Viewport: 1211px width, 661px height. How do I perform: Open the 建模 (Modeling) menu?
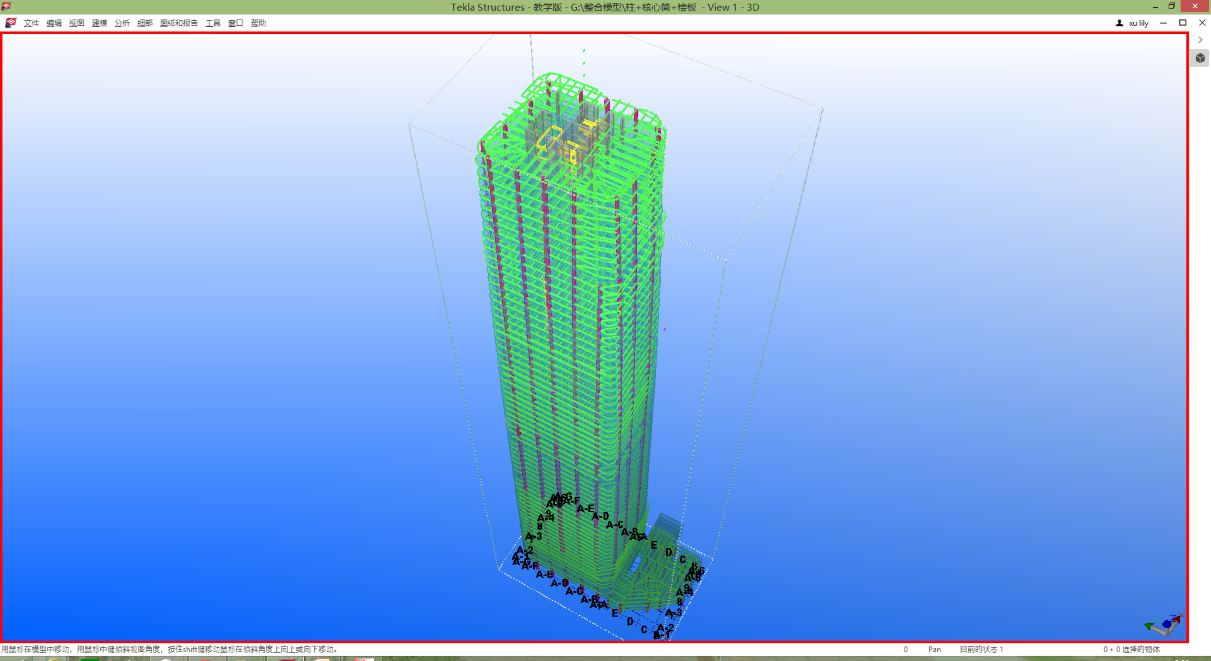coord(100,23)
